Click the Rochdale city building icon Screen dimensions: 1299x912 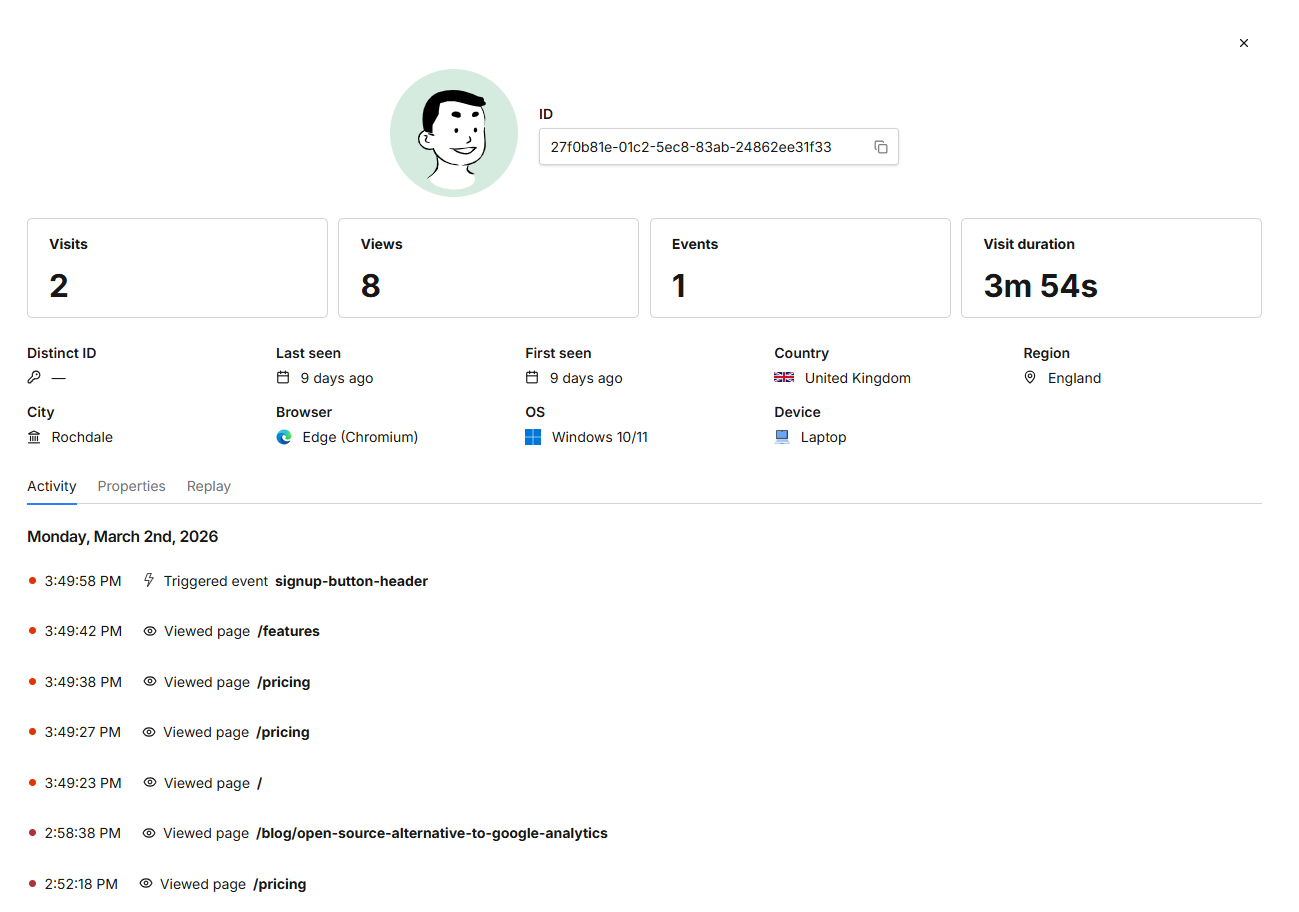[x=35, y=437]
